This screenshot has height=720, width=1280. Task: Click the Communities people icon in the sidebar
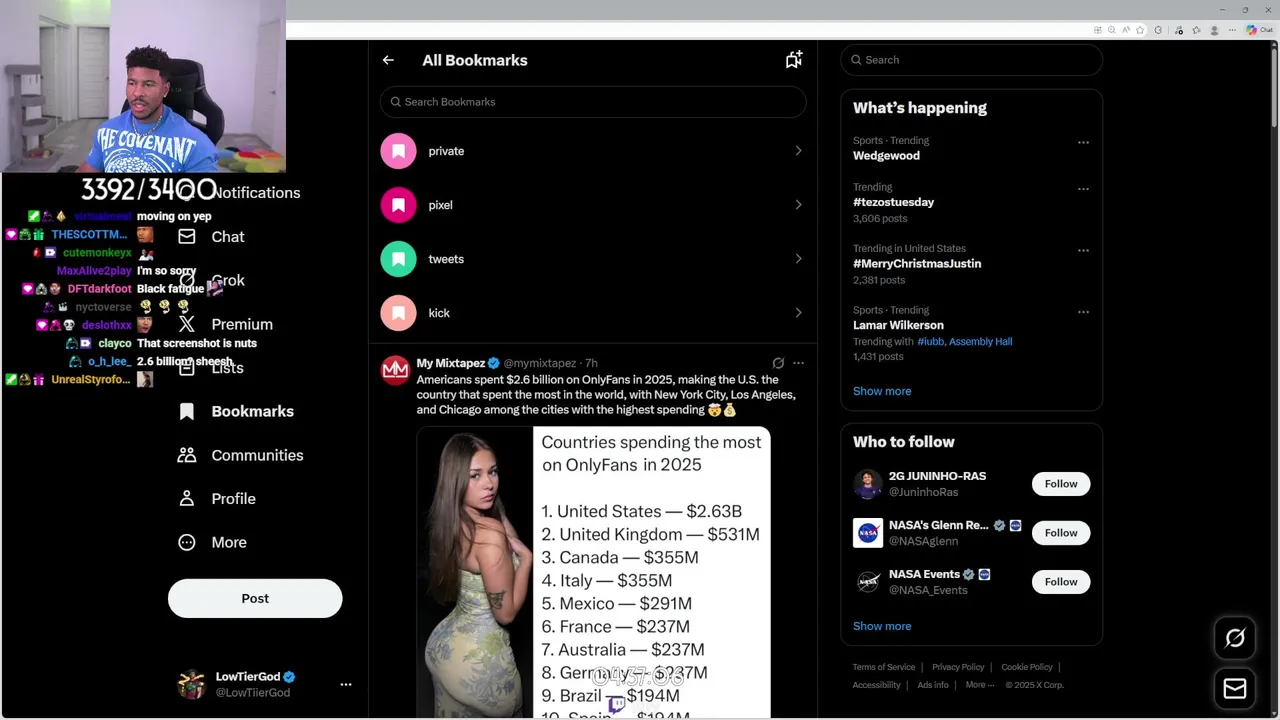(x=187, y=455)
